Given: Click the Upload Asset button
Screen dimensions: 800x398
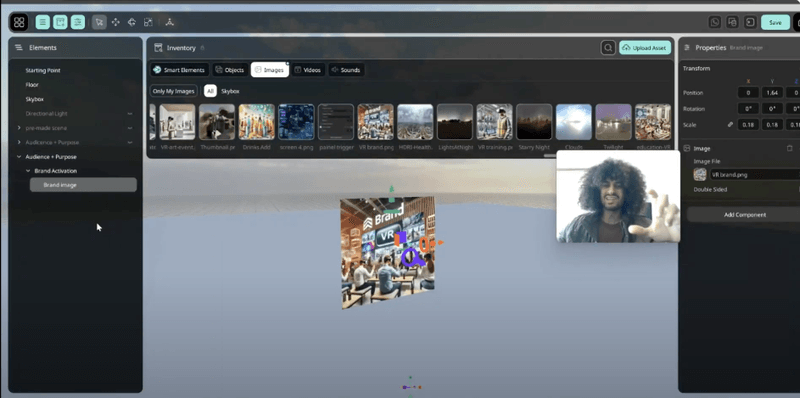Looking at the screenshot, I should pos(645,47).
